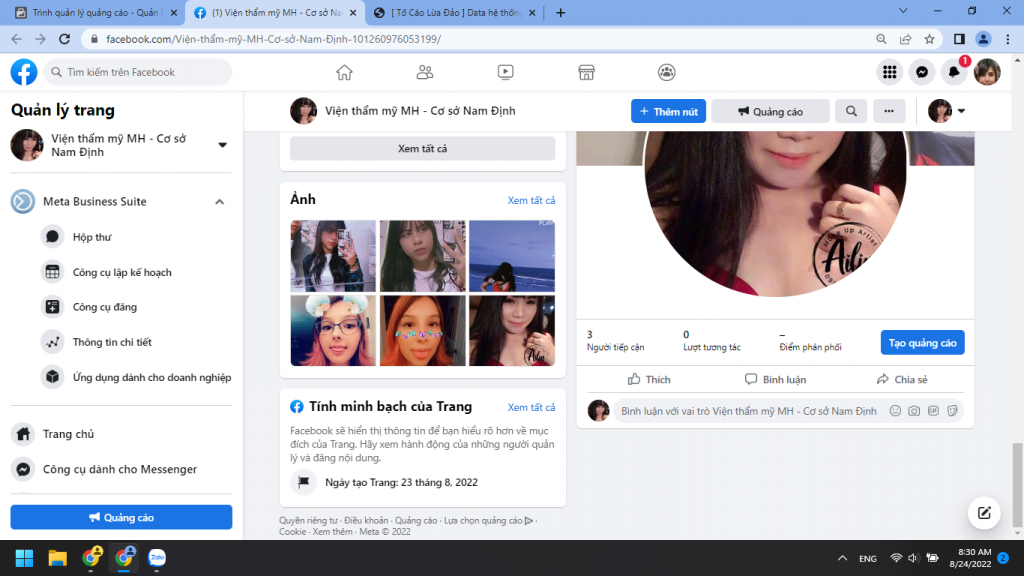
Task: Open Hộp thư in sidebar
Action: coord(91,237)
